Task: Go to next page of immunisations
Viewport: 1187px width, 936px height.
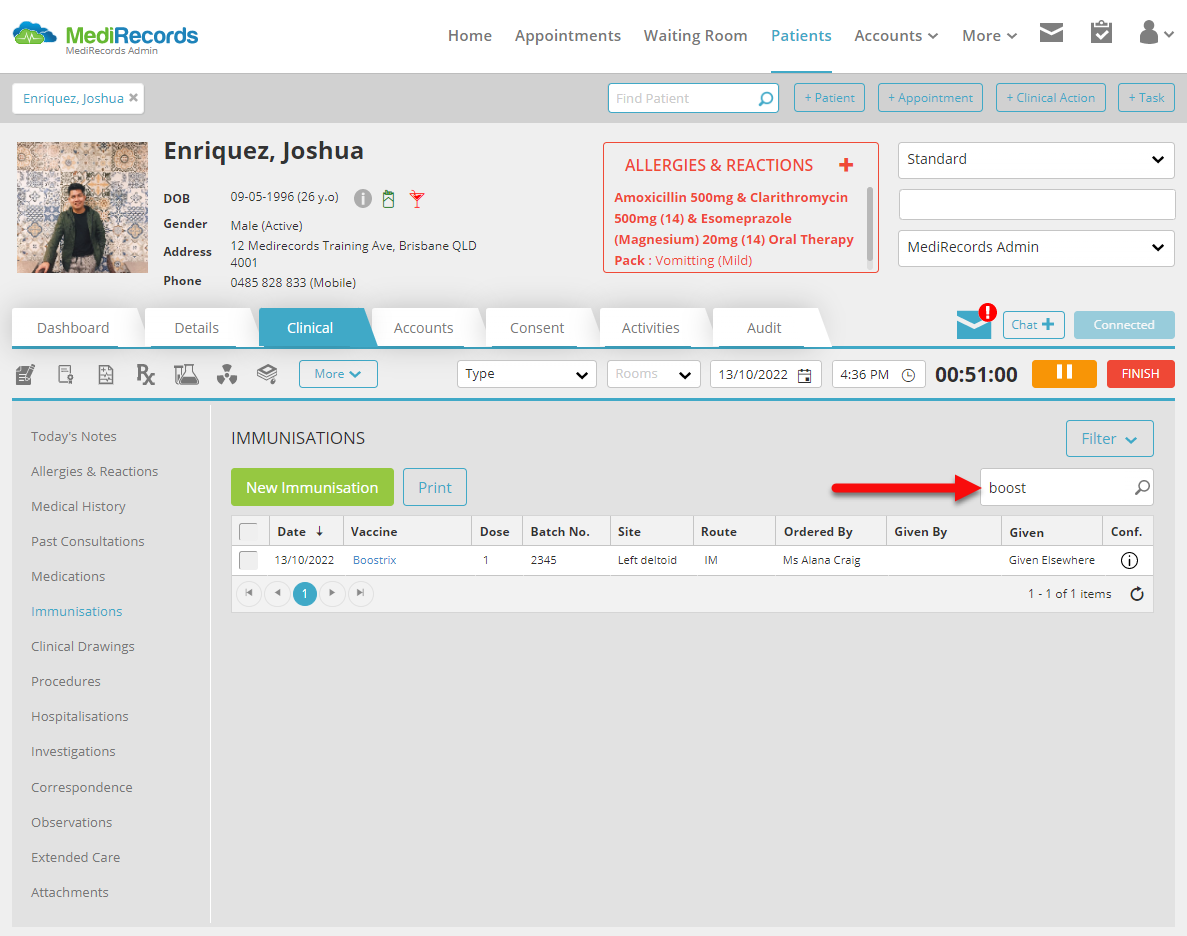Action: click(x=332, y=593)
